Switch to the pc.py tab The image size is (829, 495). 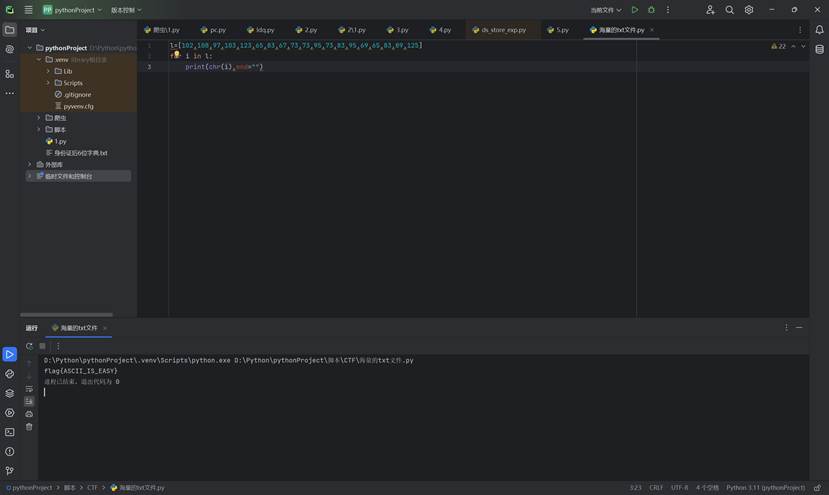214,30
